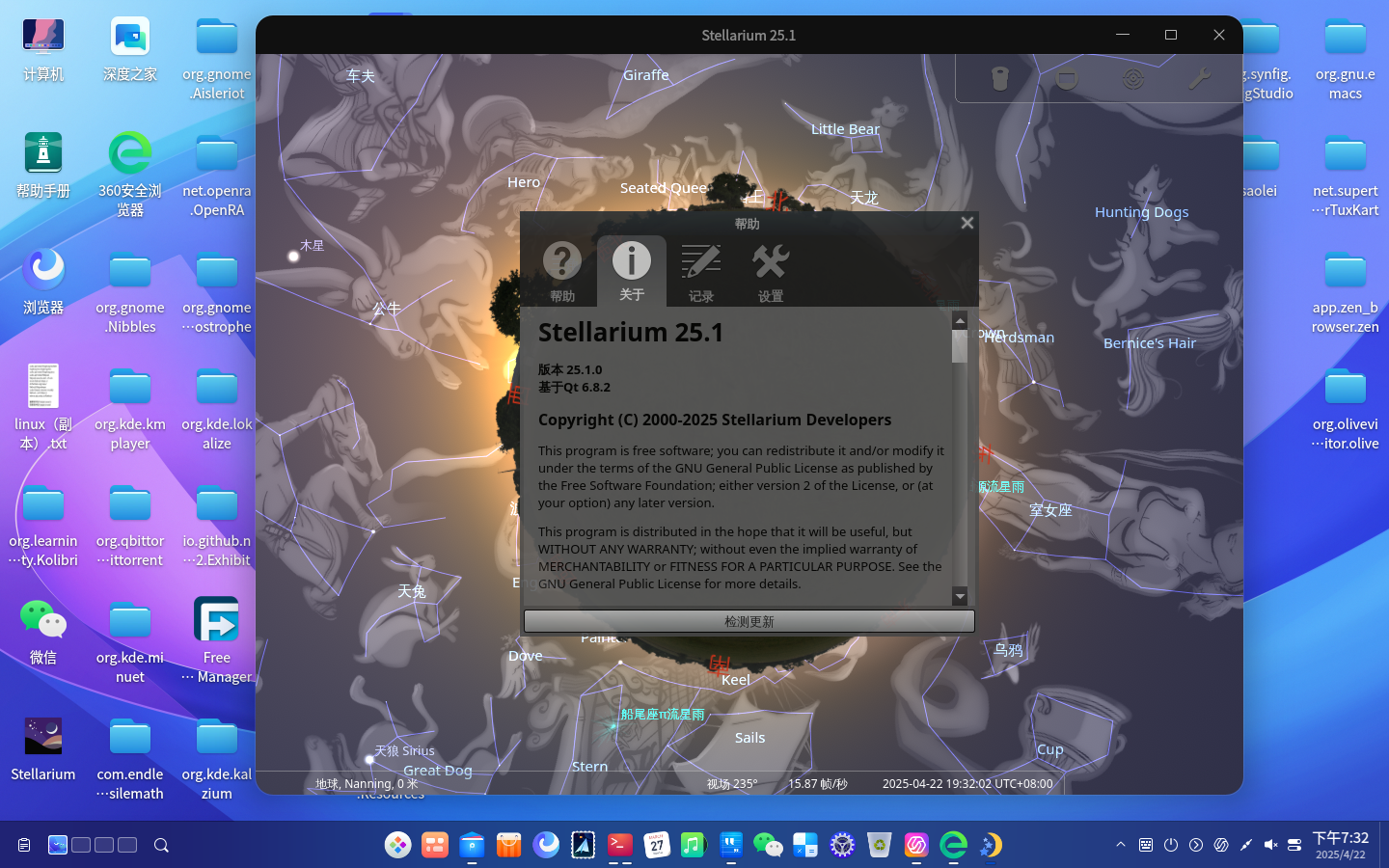Click the Bernice's Hair constellation label
Screen dimensions: 1389x868
tap(1150, 343)
